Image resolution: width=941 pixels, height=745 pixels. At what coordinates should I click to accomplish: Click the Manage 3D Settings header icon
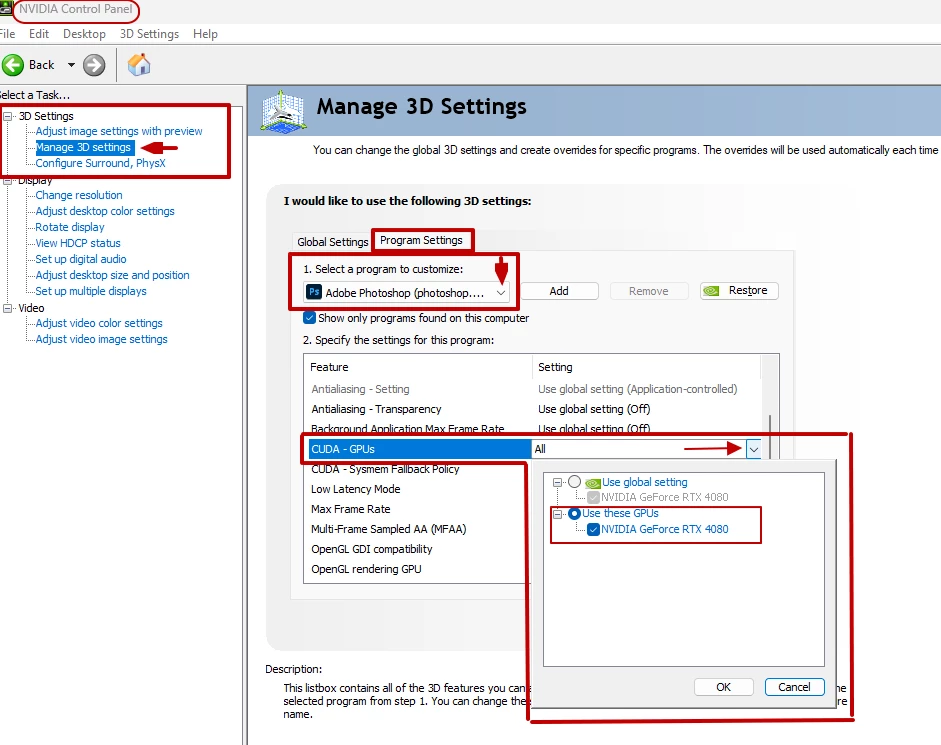tap(283, 111)
